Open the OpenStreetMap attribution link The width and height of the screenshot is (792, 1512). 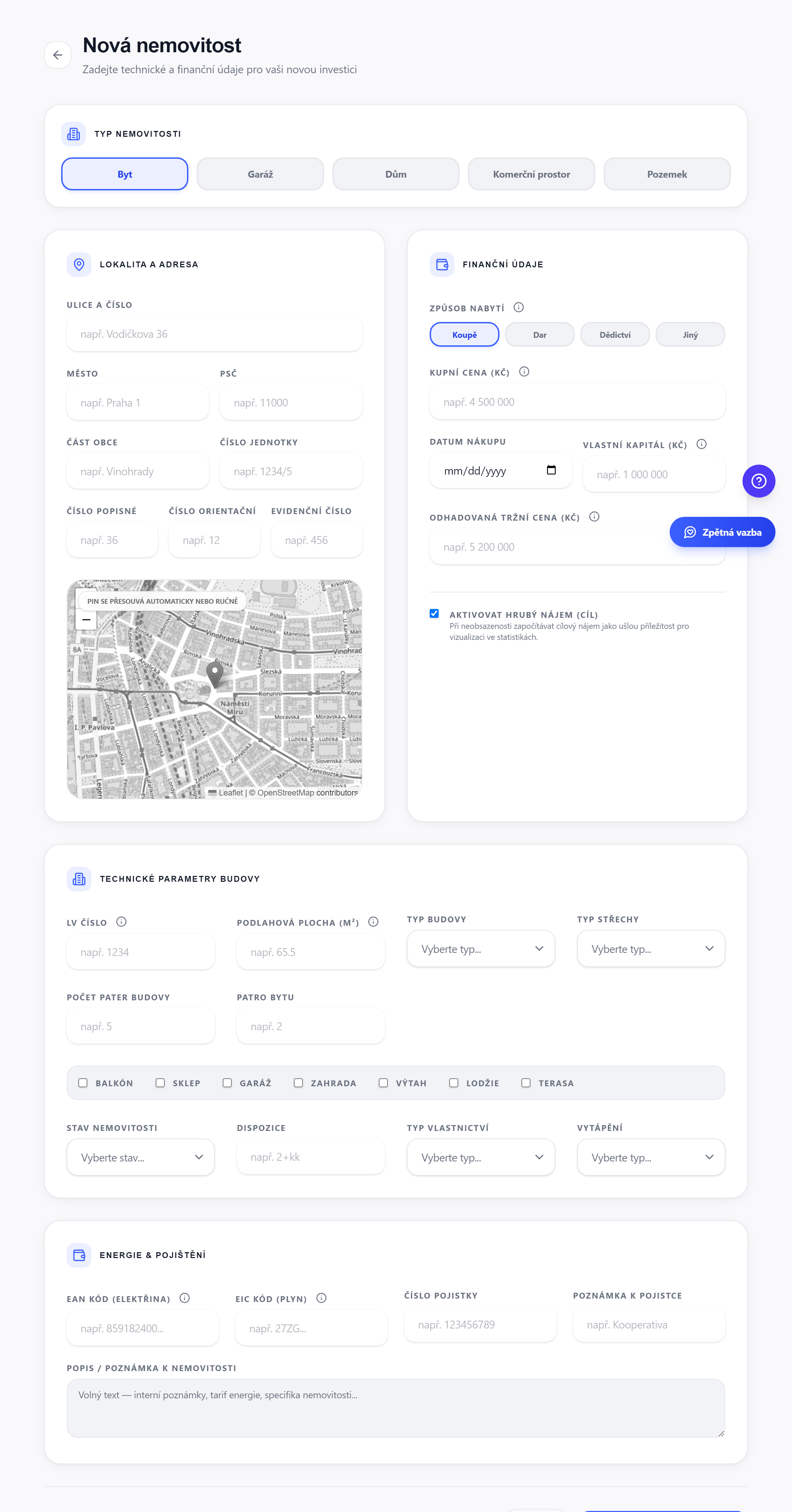click(285, 793)
